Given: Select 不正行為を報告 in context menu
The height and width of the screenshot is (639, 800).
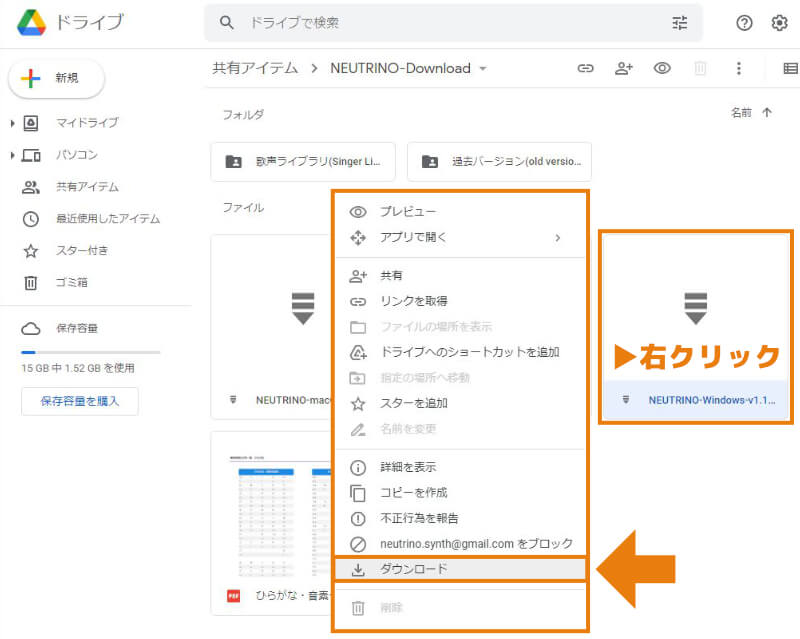Looking at the screenshot, I should (460, 518).
